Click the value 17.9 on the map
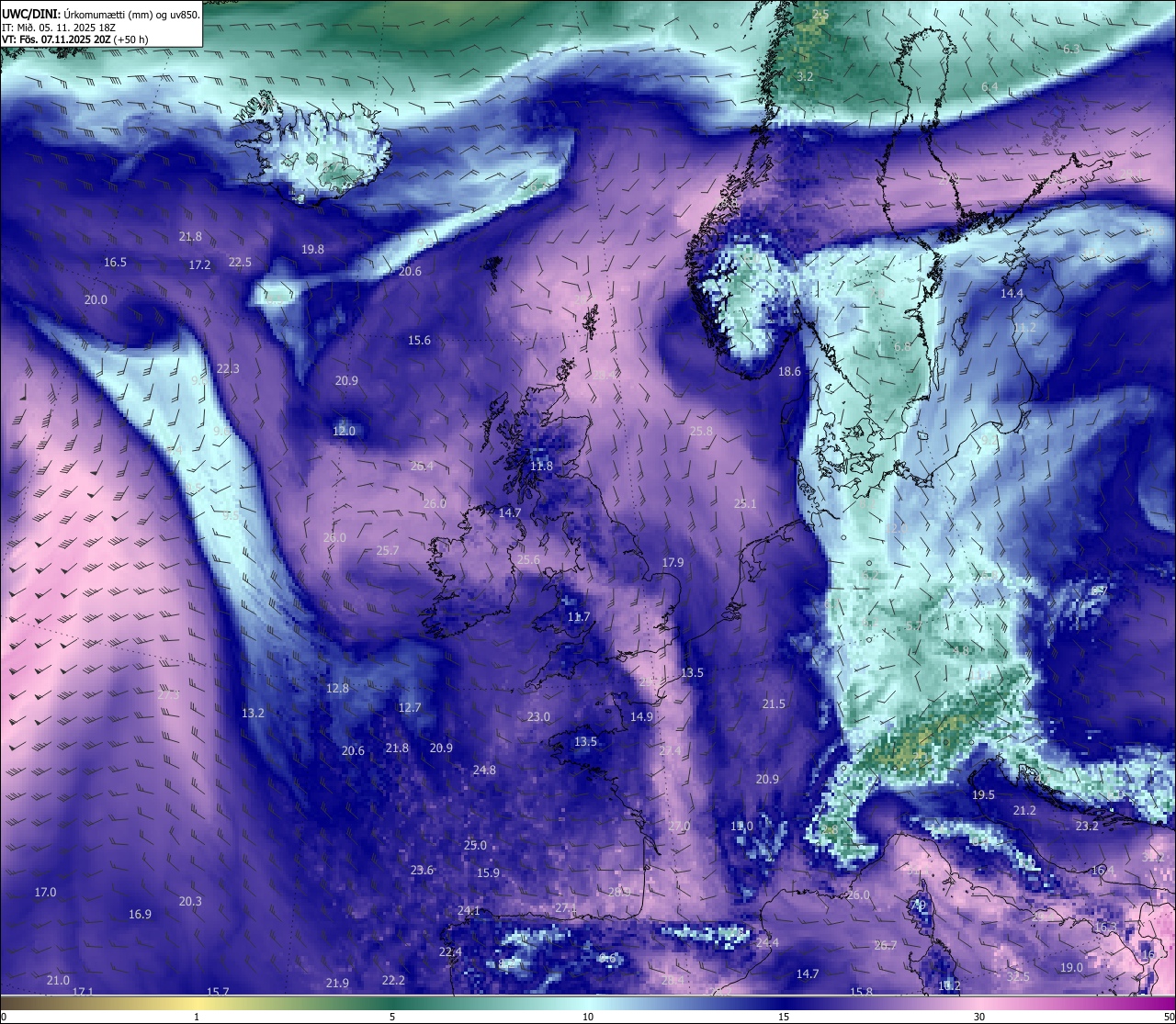 coord(673,563)
